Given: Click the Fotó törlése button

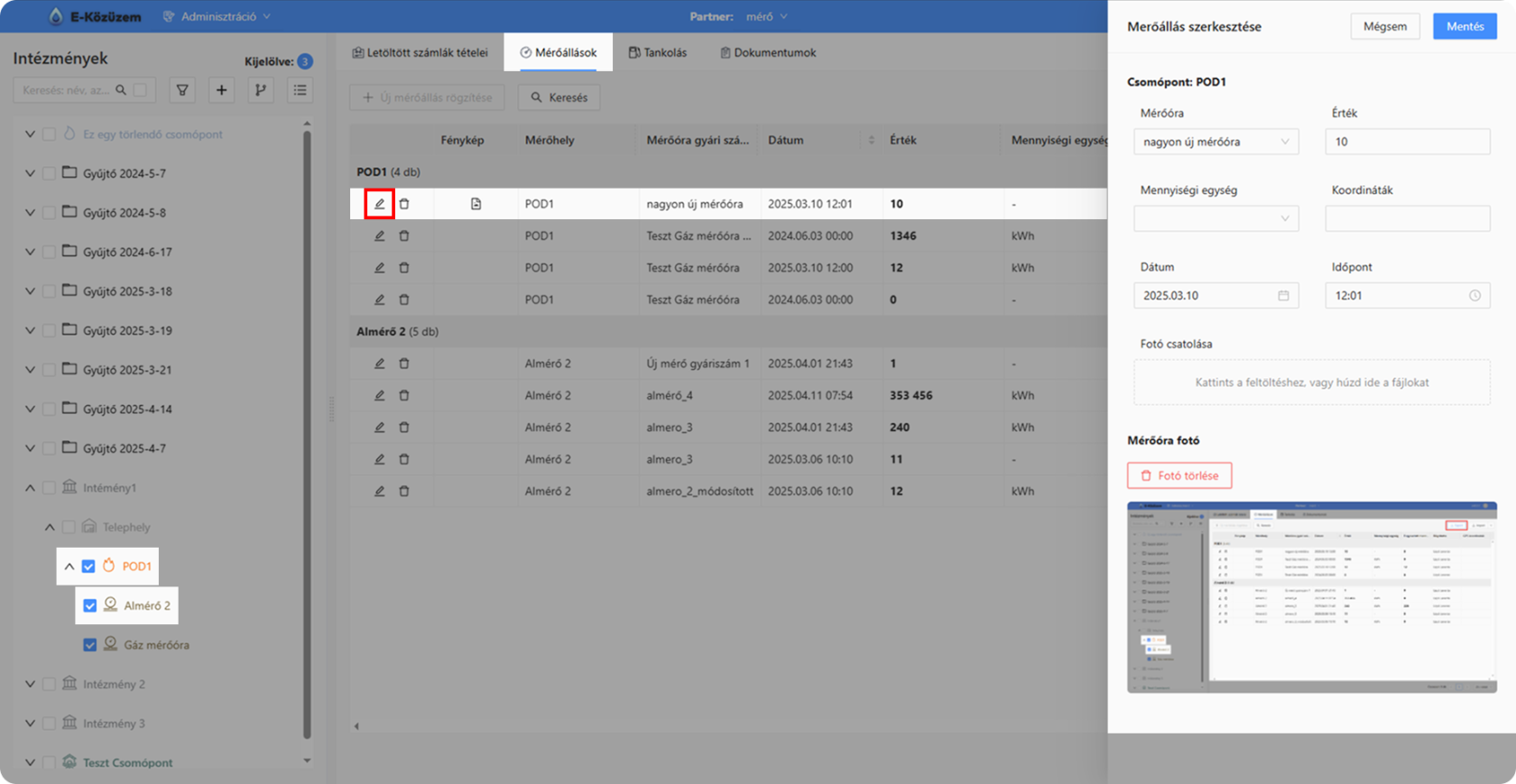Looking at the screenshot, I should tap(1179, 475).
